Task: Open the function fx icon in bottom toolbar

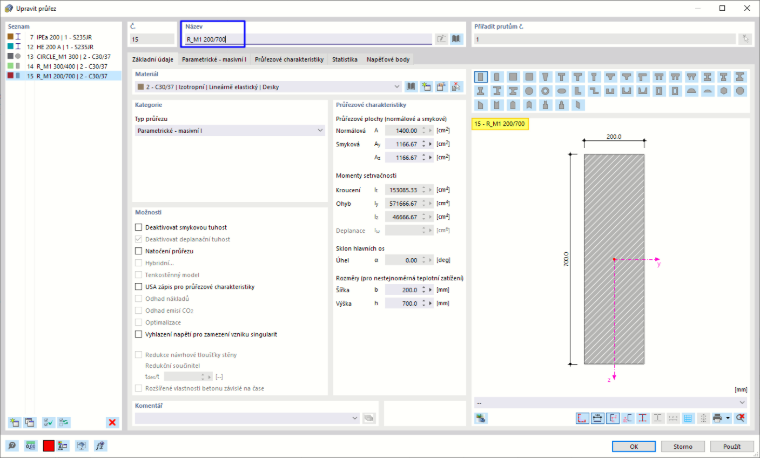Action: point(100,445)
